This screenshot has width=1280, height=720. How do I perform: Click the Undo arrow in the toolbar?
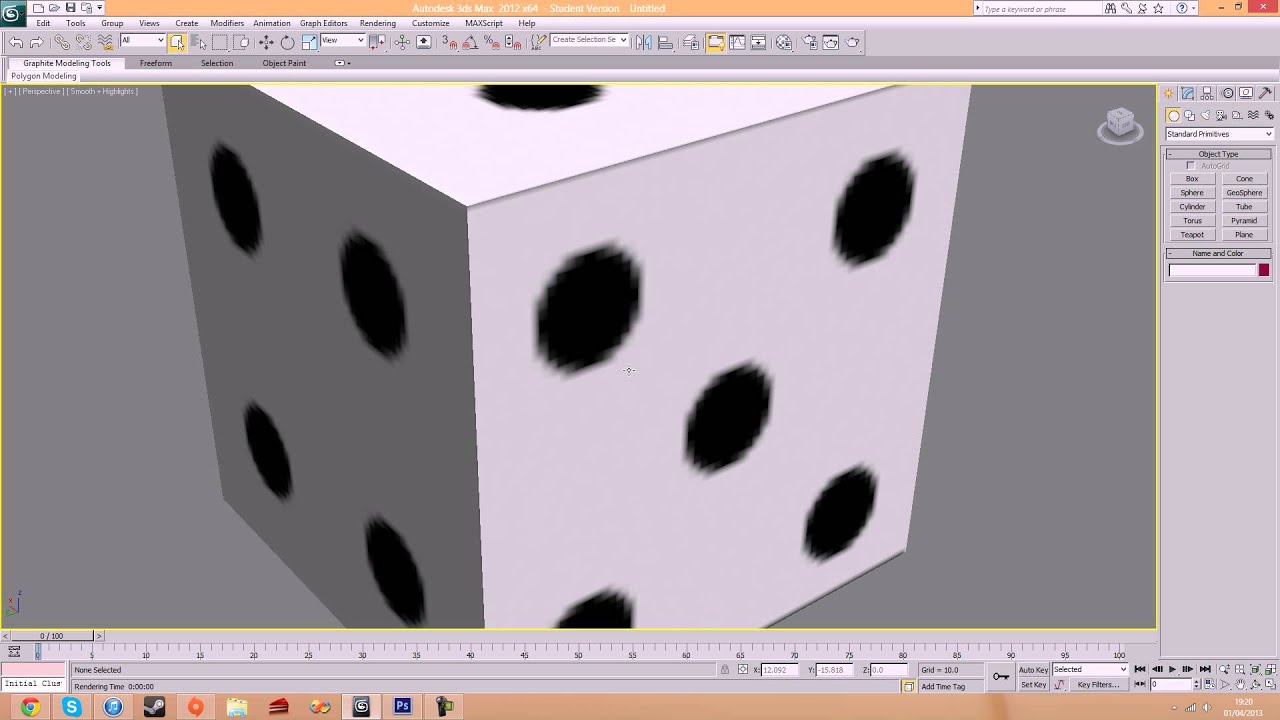(16, 42)
